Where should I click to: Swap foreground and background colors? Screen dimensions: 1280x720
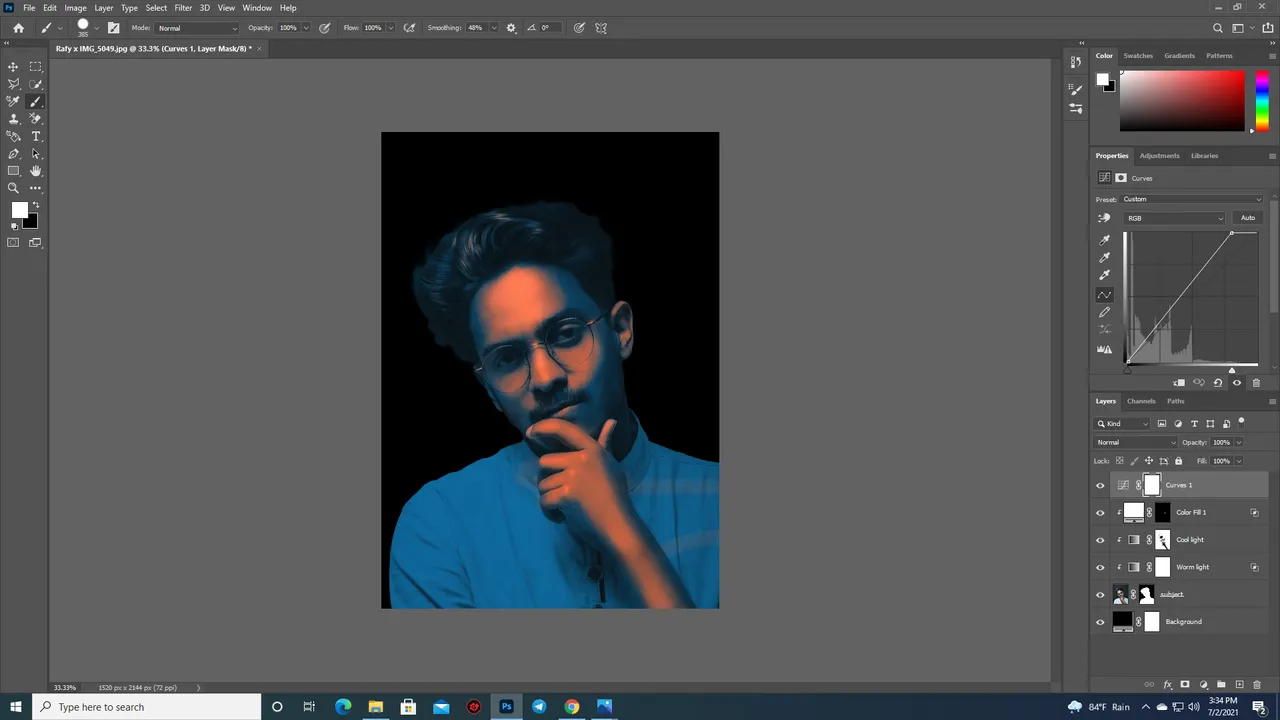point(36,205)
